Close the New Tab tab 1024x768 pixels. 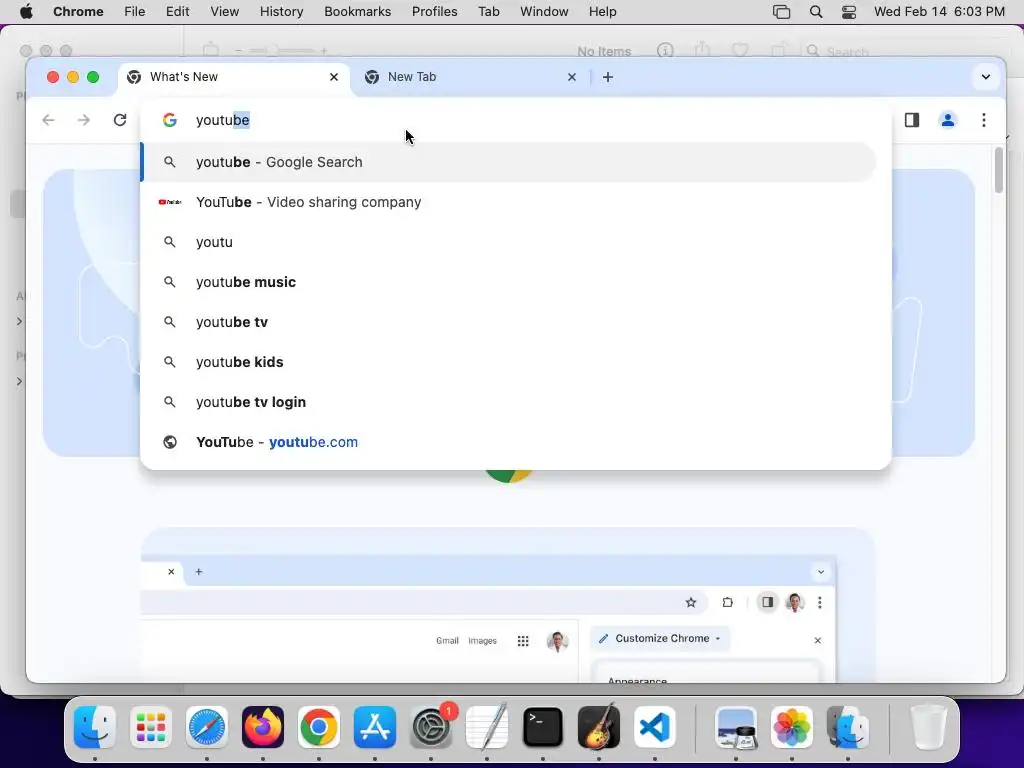572,77
